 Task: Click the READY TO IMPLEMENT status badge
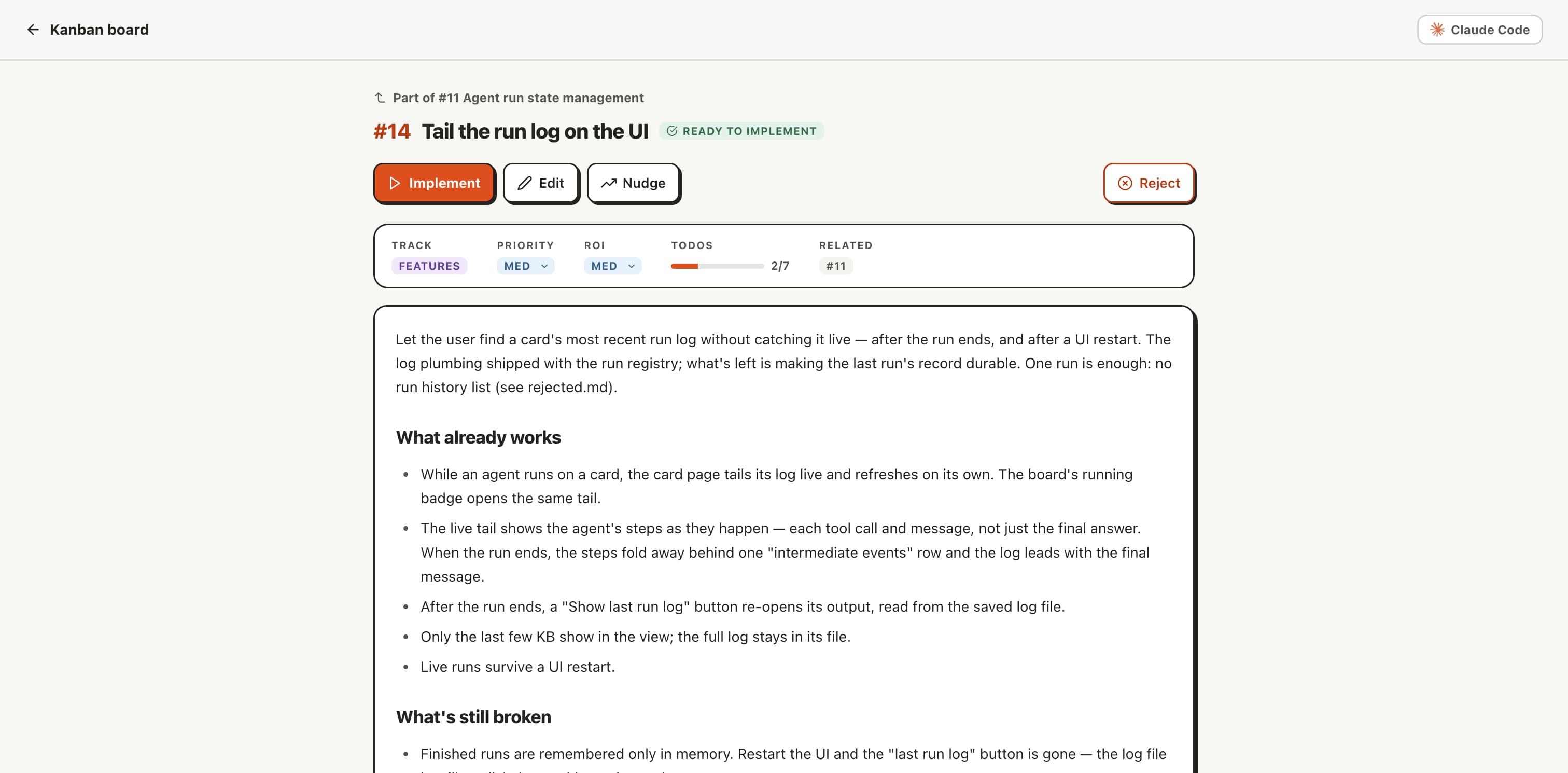(x=741, y=131)
